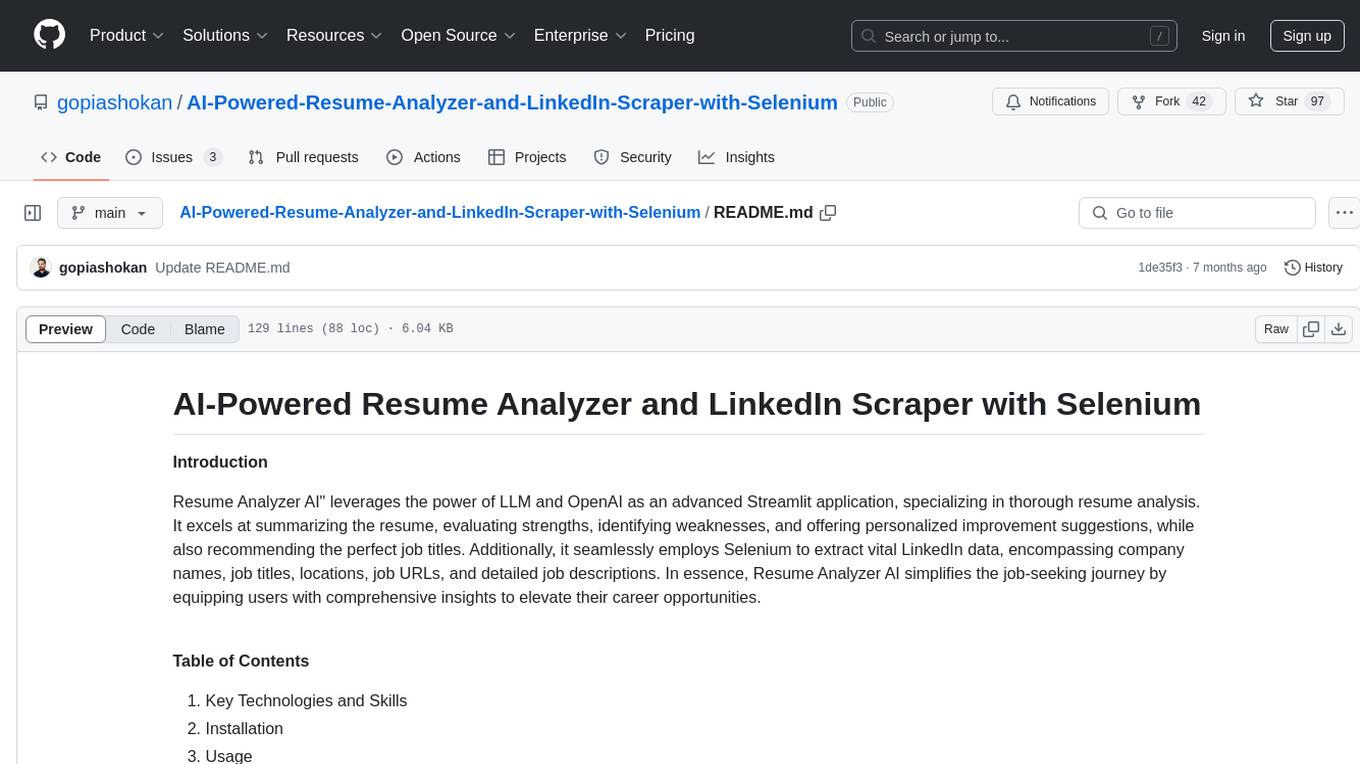Open the Security tab
Viewport: 1360px width, 764px height.
(632, 157)
